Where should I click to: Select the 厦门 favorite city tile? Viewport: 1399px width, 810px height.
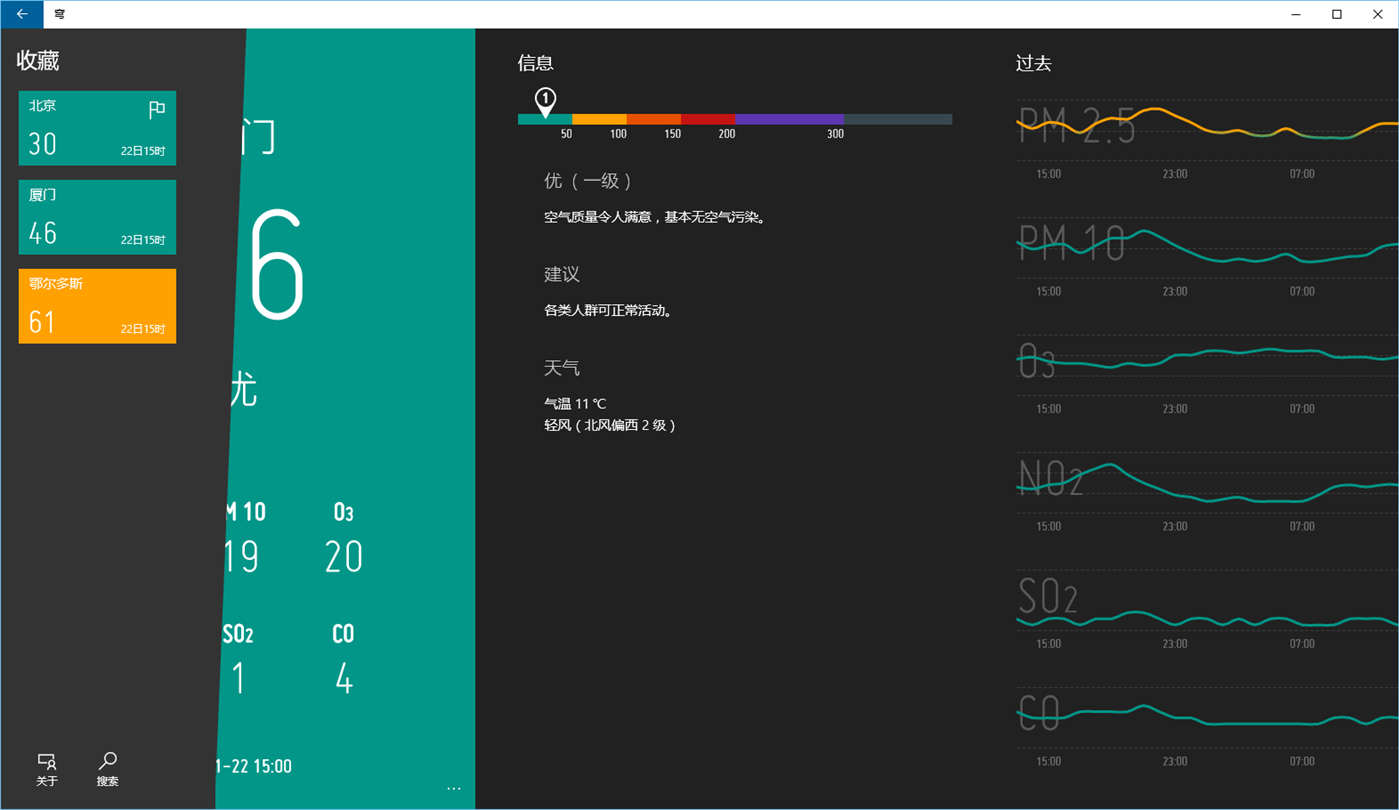(97, 217)
